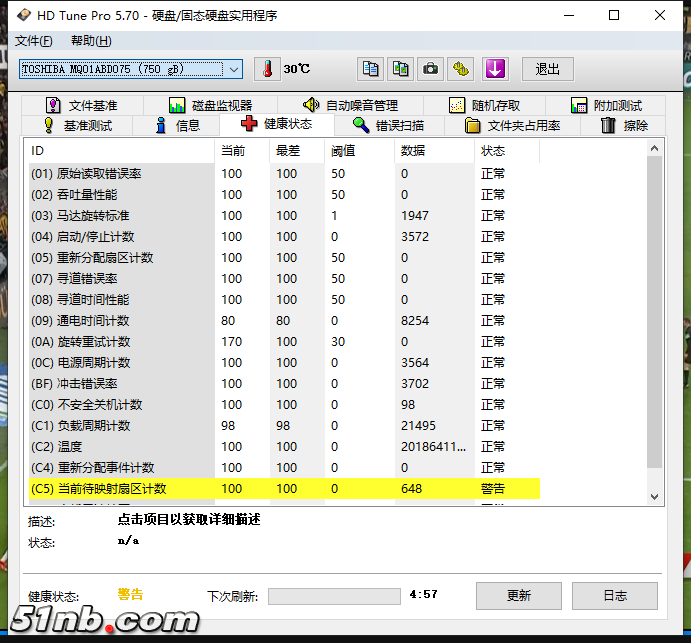Screen dimensions: 691x643
Task: Click the thermometer temperature icon
Action: click(x=267, y=69)
